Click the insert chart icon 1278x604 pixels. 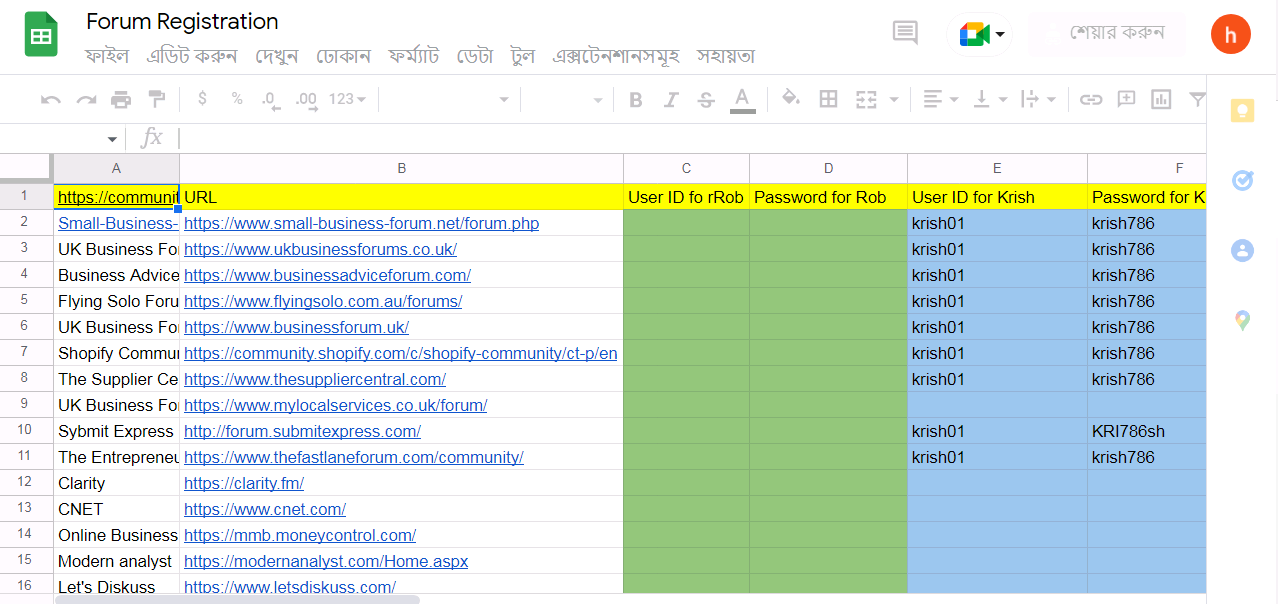coord(1161,99)
